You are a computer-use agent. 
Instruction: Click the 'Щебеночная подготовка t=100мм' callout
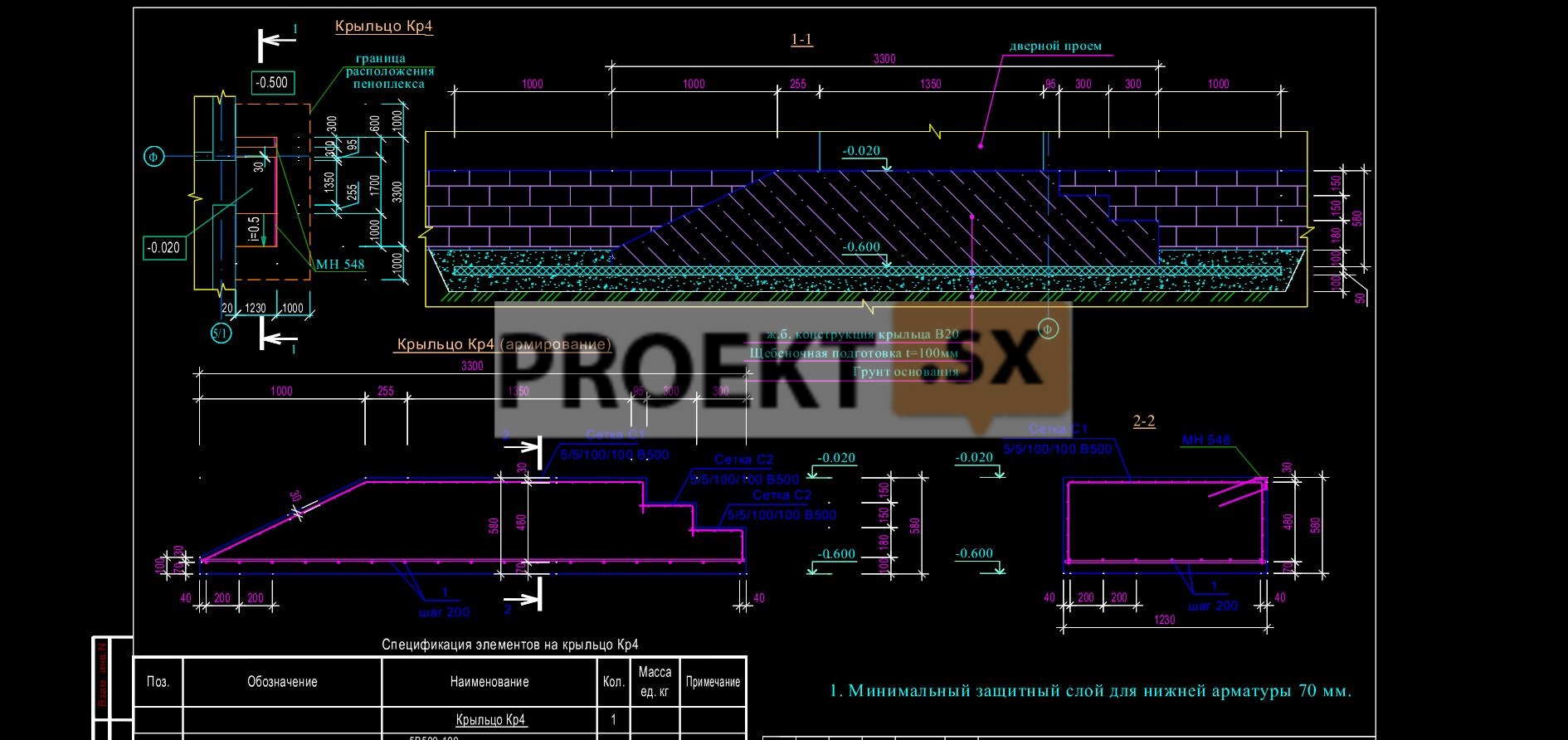[855, 353]
